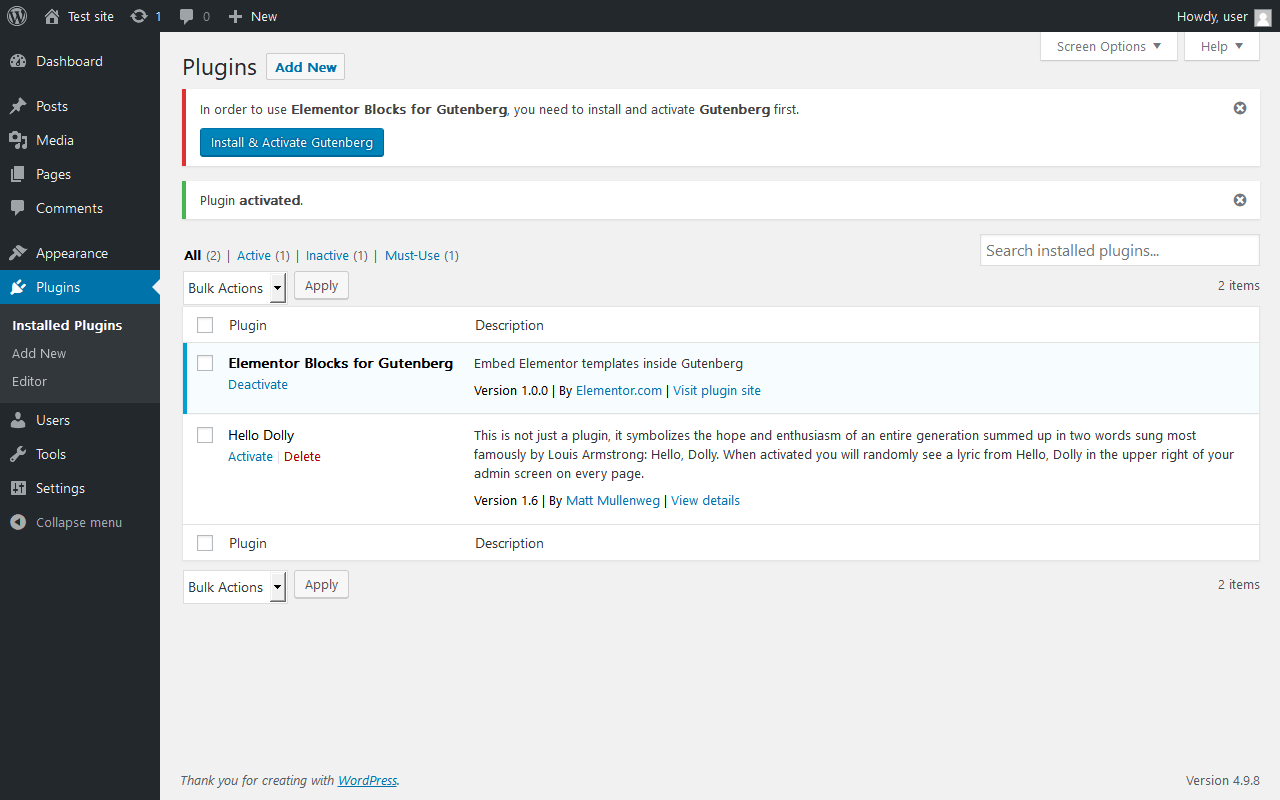
Task: Show All plugins filter
Action: click(202, 256)
